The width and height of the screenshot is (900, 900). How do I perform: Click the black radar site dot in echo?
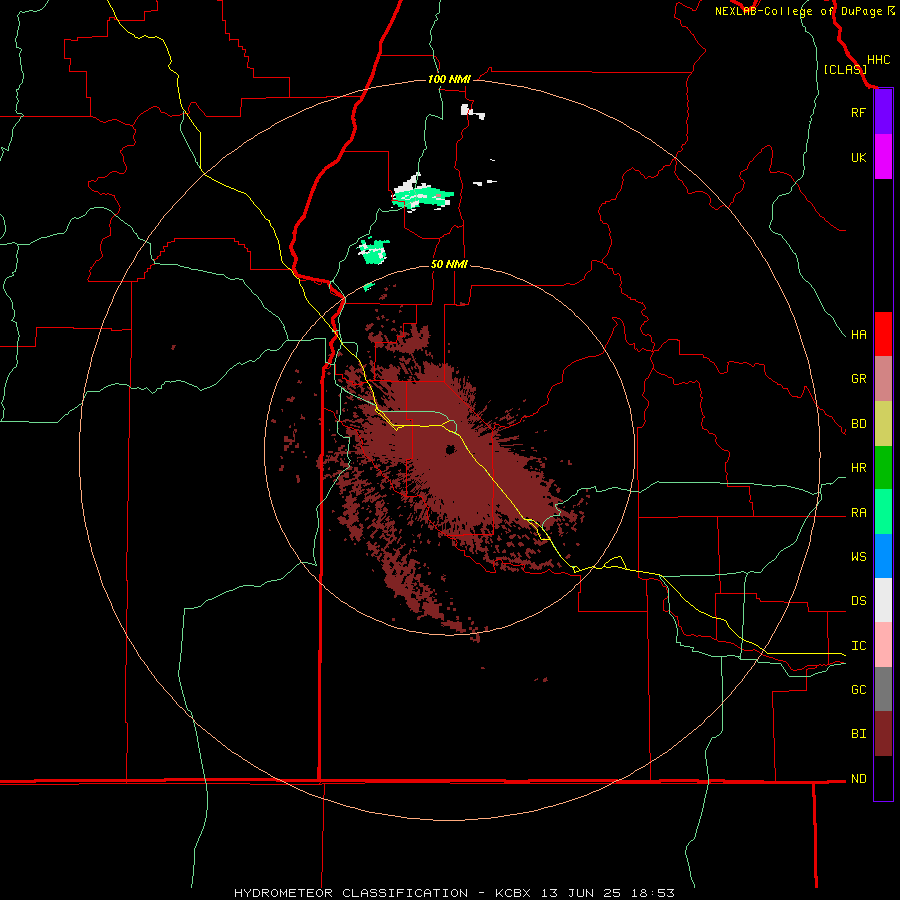tap(450, 449)
